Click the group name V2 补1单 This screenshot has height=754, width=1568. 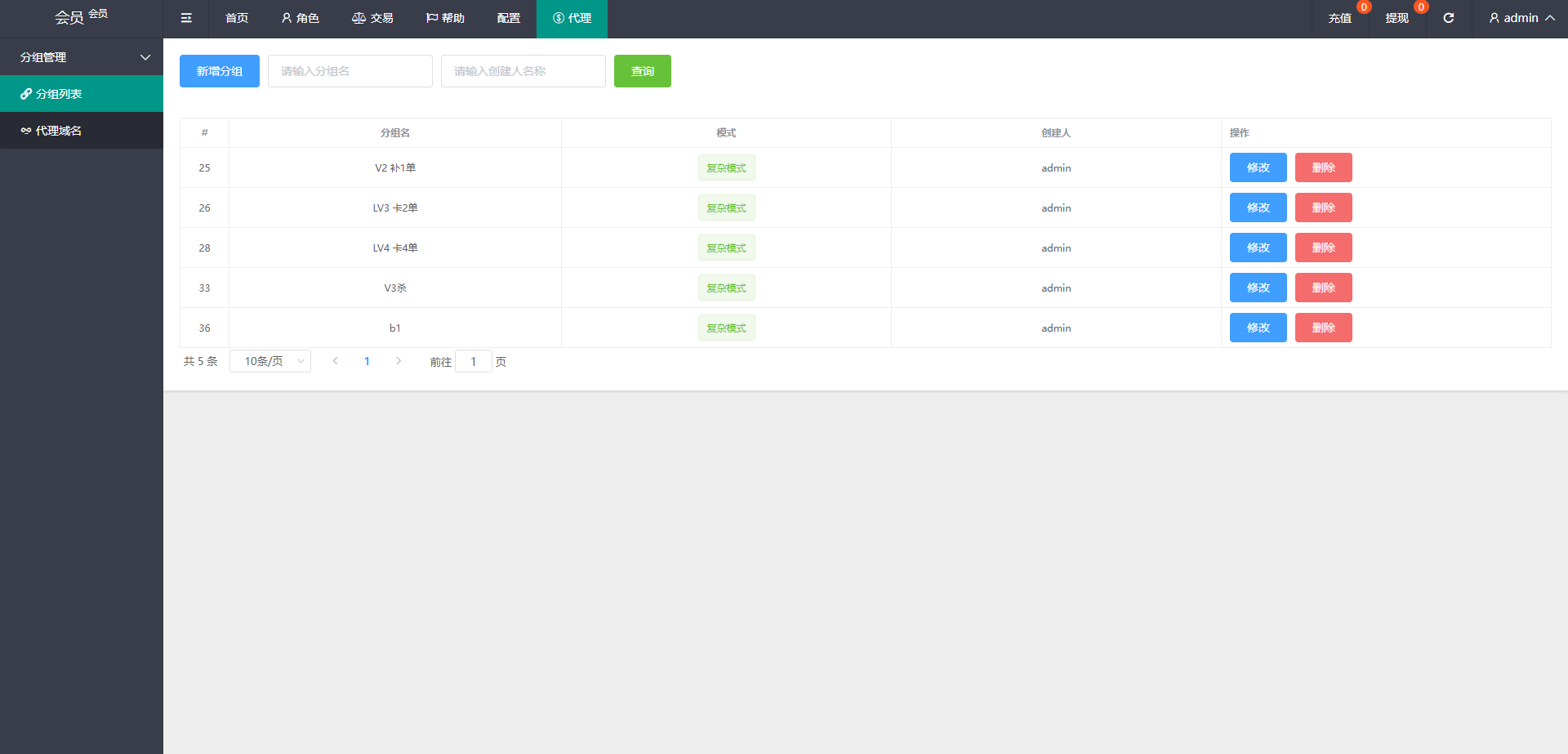pyautogui.click(x=395, y=167)
